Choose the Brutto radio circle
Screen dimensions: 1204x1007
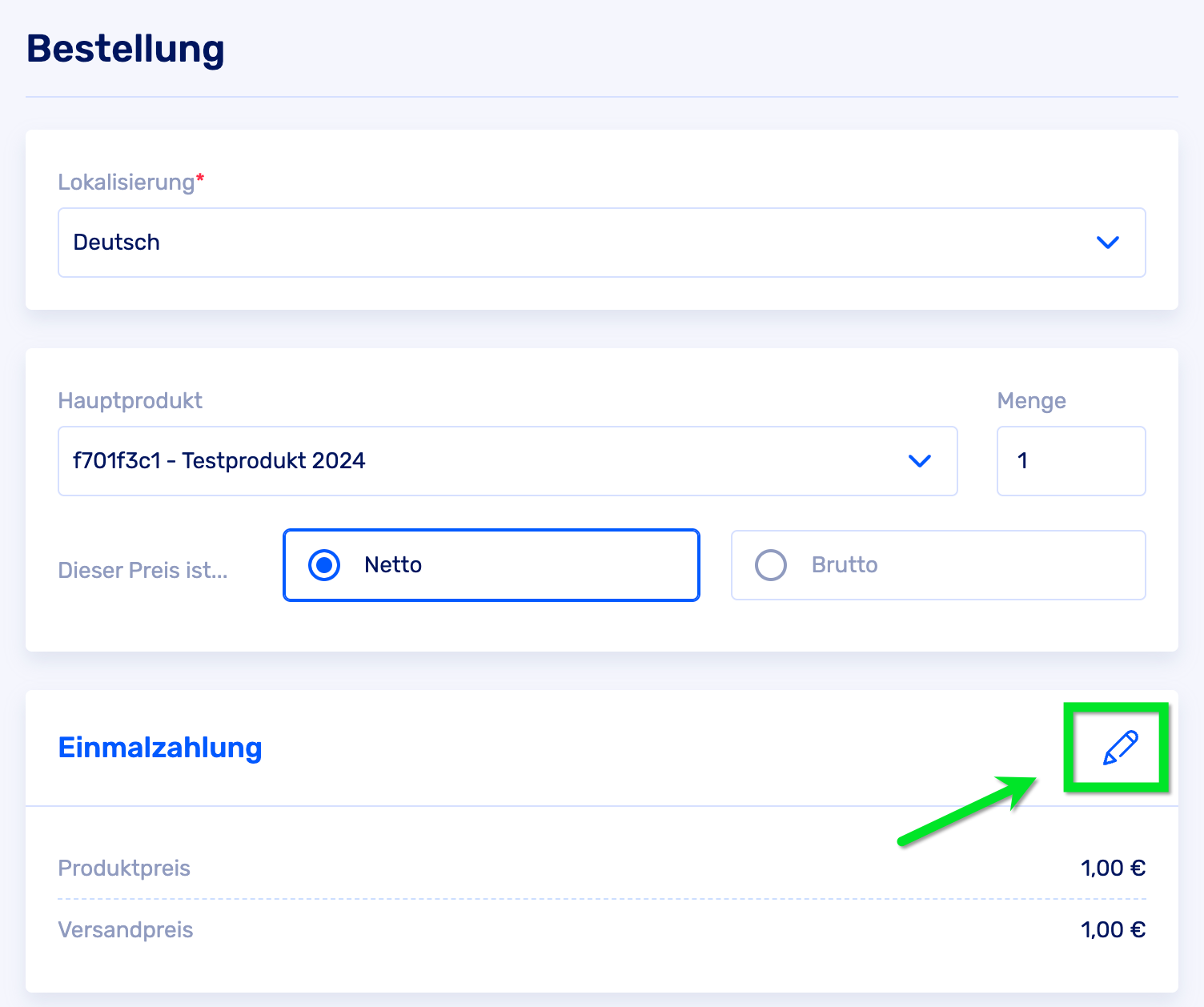771,565
